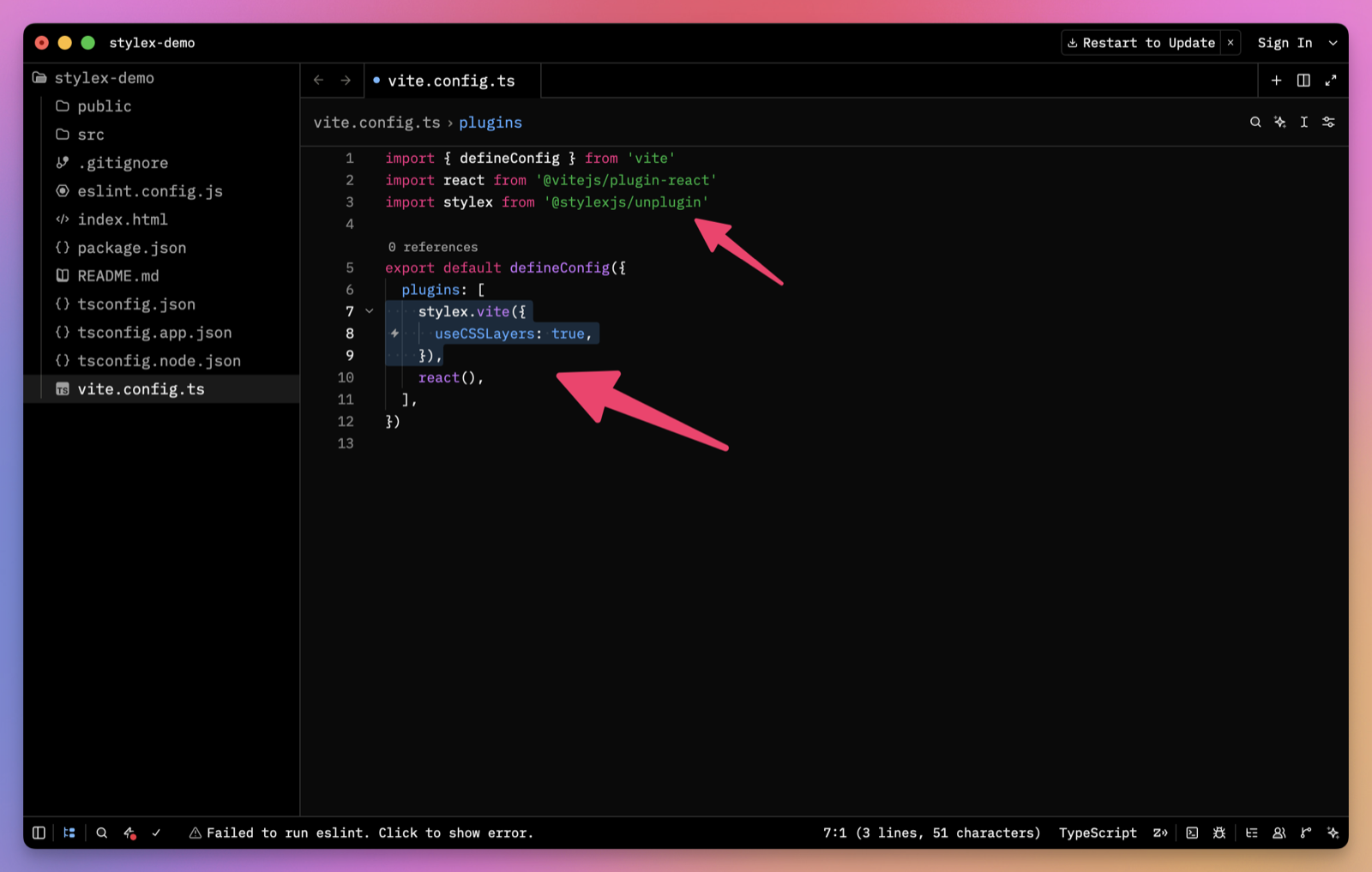
Task: Click 'plugins:' key on line 6
Action: [x=435, y=290]
